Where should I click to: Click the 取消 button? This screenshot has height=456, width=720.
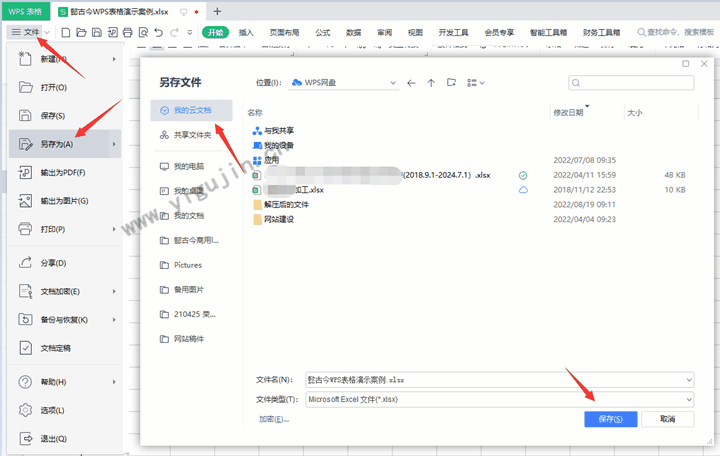(x=668, y=419)
